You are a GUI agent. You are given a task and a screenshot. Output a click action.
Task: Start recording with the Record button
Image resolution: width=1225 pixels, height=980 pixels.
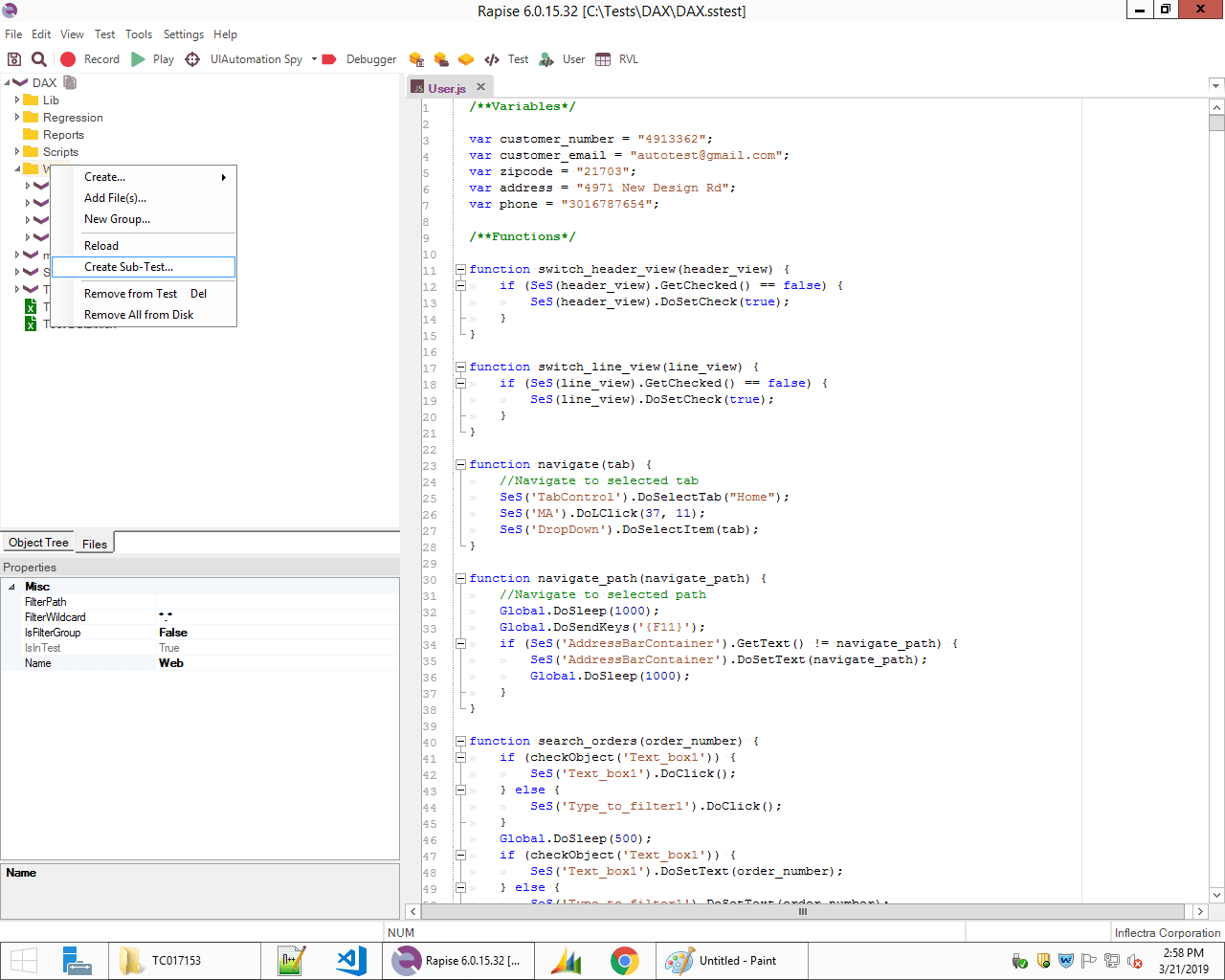pos(90,59)
